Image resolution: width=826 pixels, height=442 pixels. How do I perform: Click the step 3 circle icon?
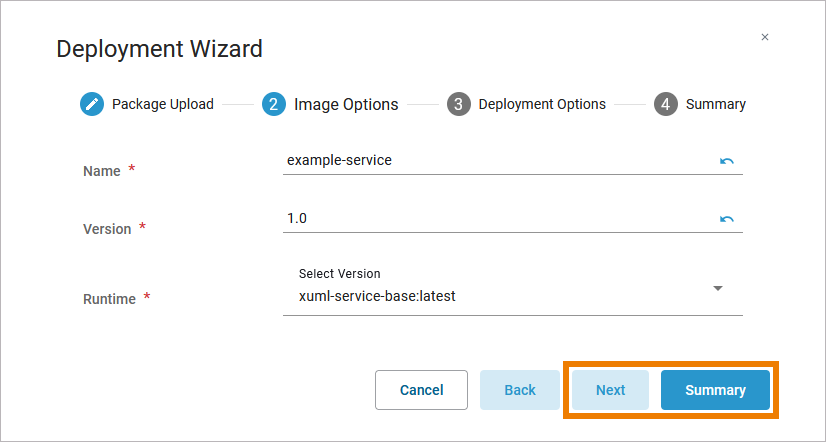click(459, 104)
